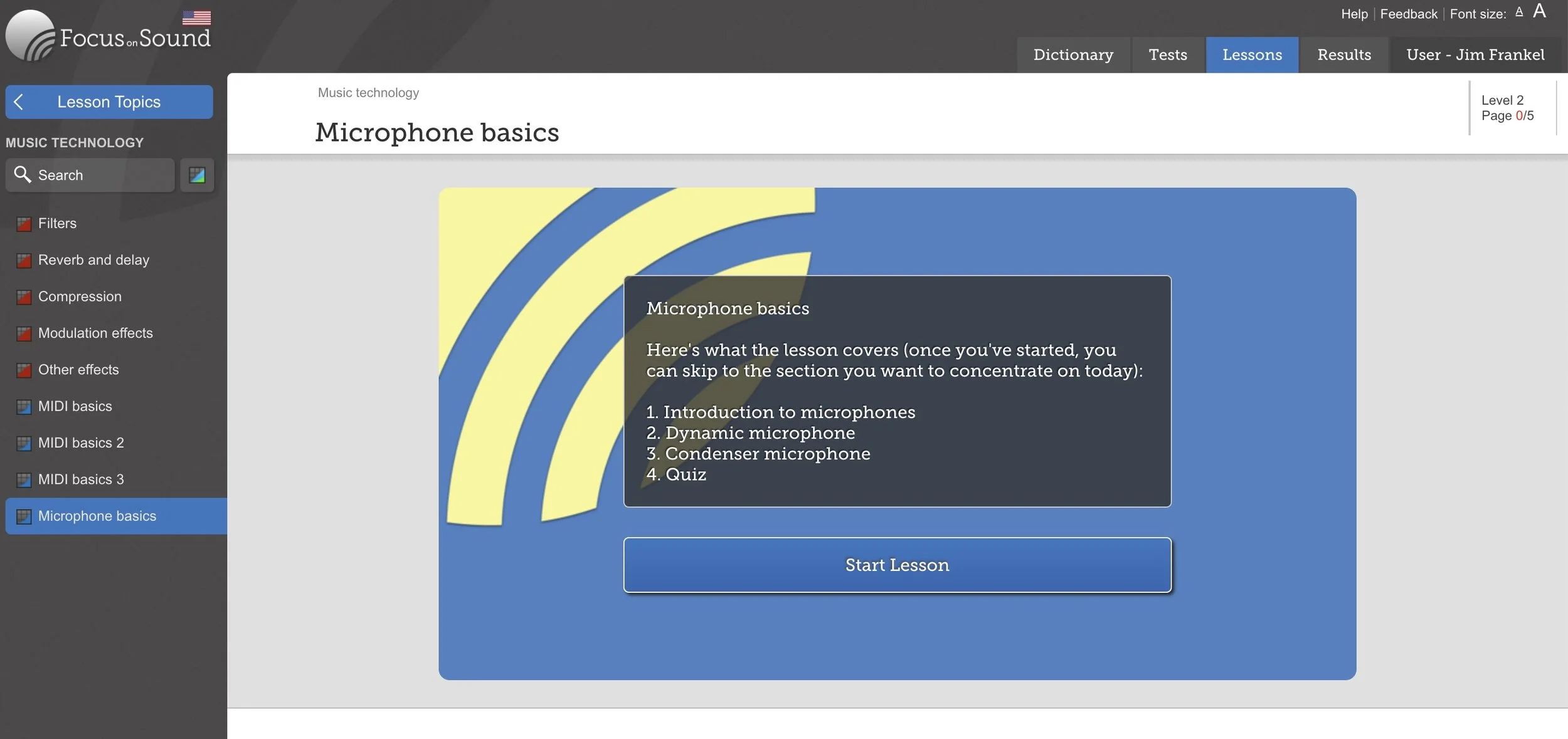The height and width of the screenshot is (739, 1568).
Task: Open the Results tab
Action: (x=1343, y=55)
